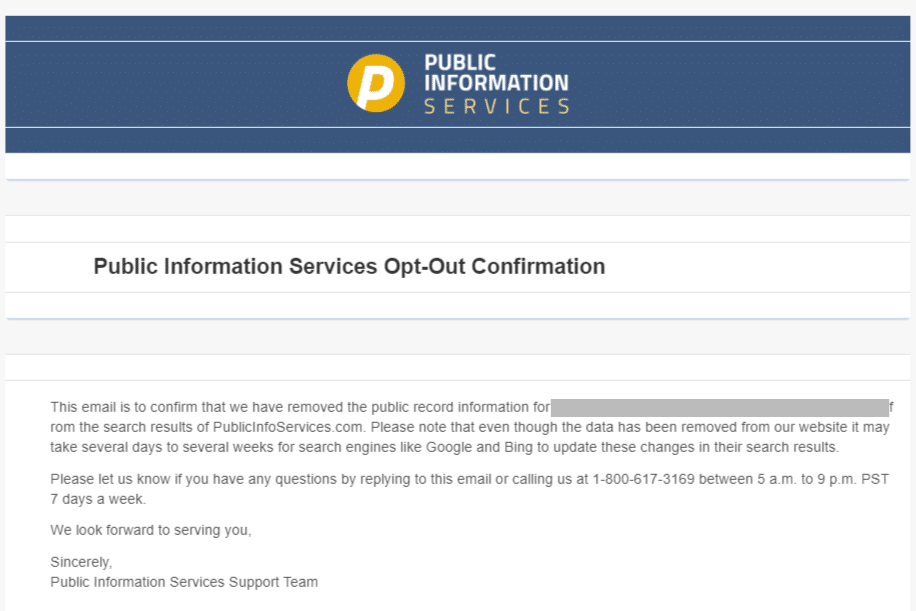Viewport: 916px width, 611px height.
Task: Click the yellow P logo icon
Action: coord(376,83)
